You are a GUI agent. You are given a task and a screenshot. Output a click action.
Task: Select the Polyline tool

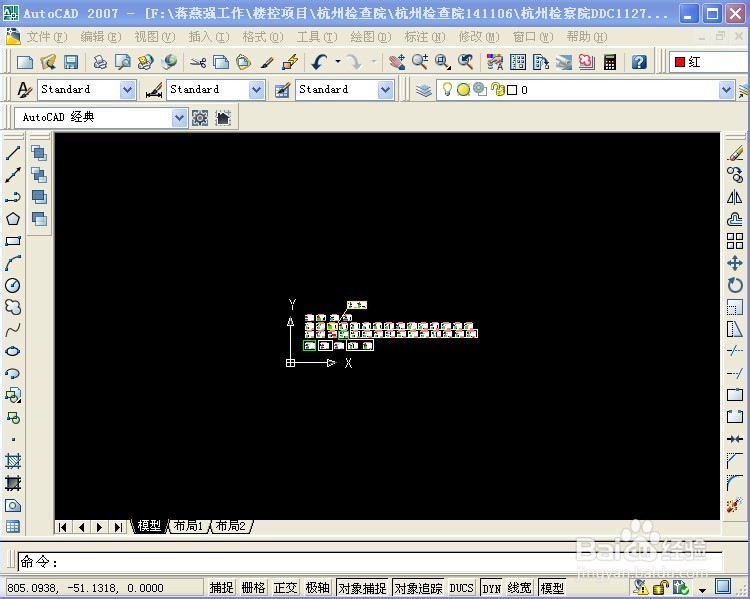pyautogui.click(x=13, y=197)
